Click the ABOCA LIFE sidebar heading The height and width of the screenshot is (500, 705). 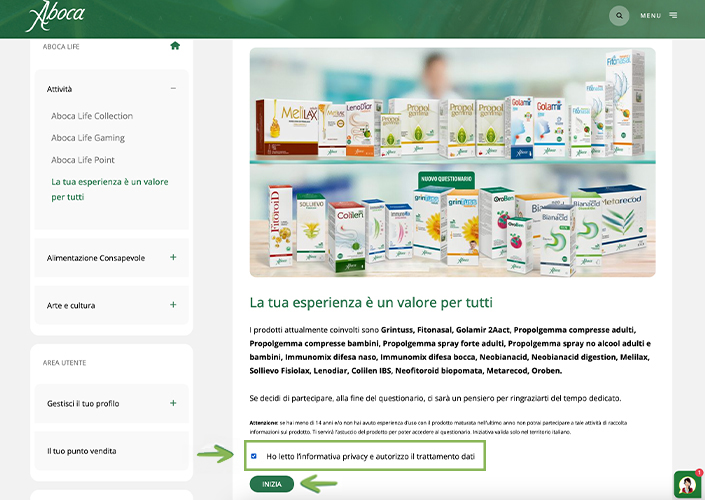61,47
